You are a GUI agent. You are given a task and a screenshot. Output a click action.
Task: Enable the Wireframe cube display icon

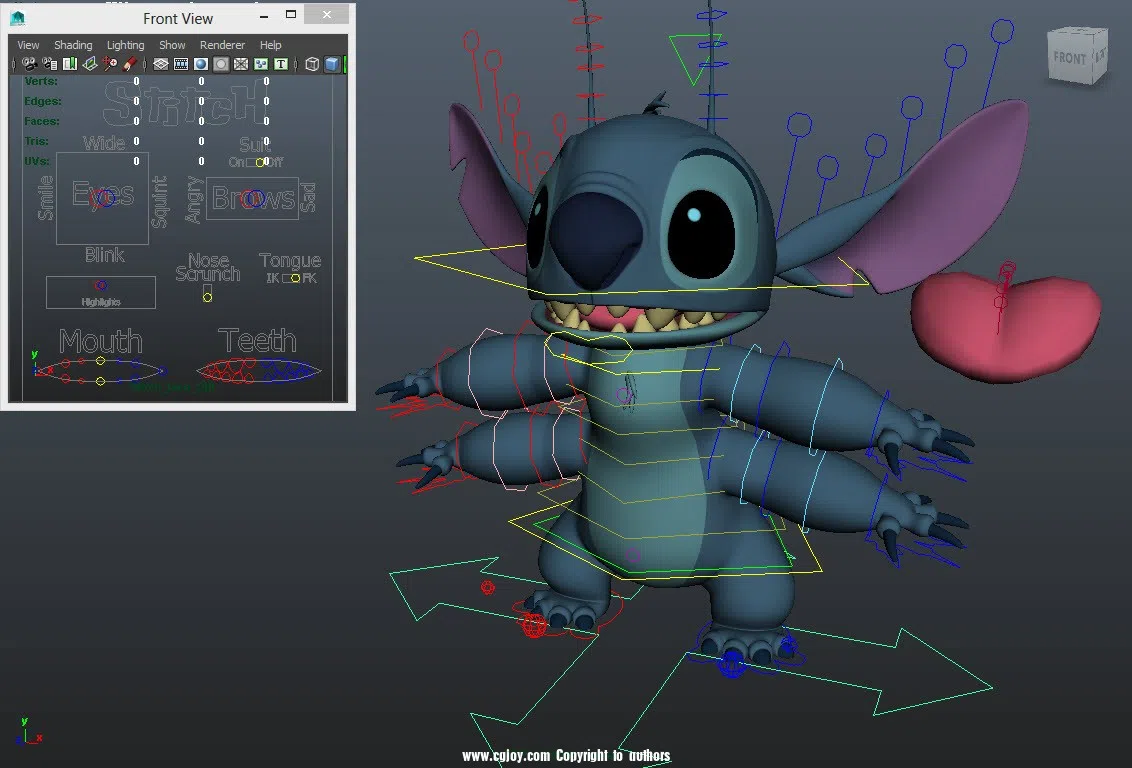coord(312,64)
